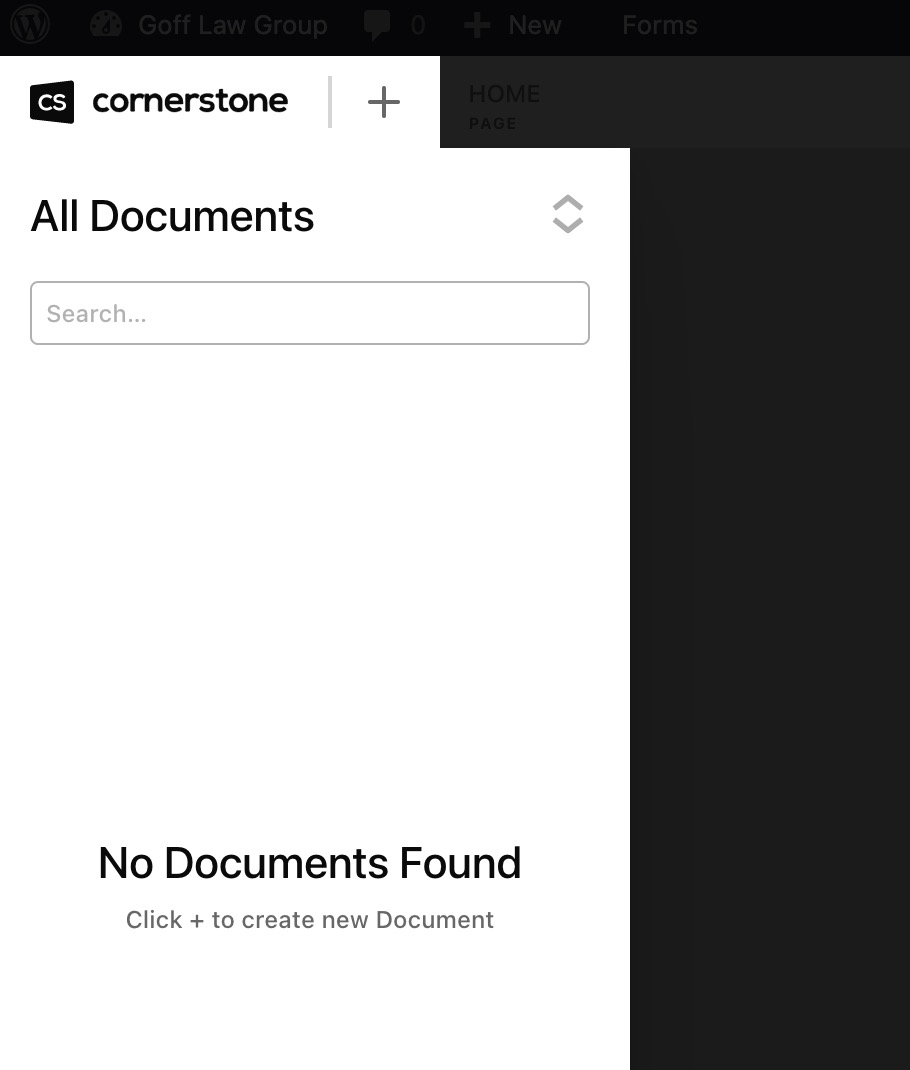Click the dashboard gauge icon
Screen dimensions: 910x1070
[x=105, y=25]
